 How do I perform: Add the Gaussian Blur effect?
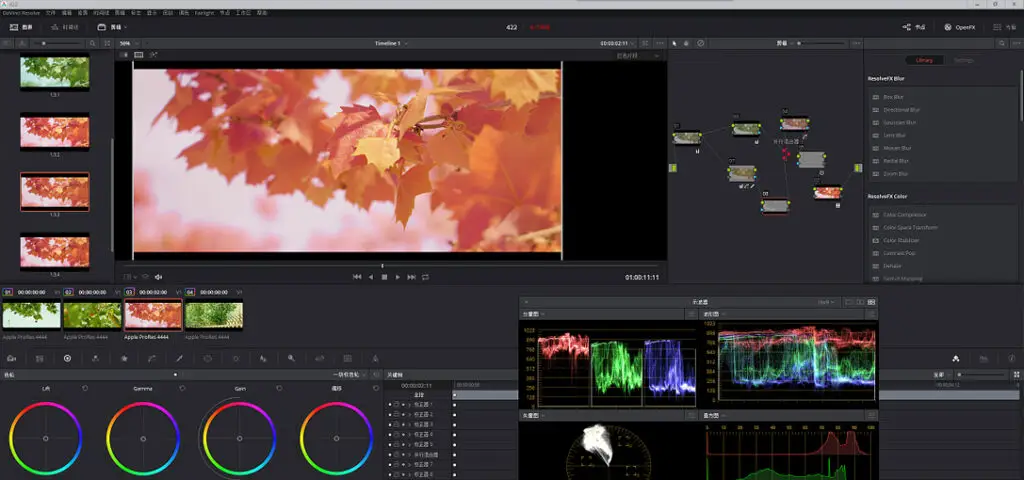899,122
